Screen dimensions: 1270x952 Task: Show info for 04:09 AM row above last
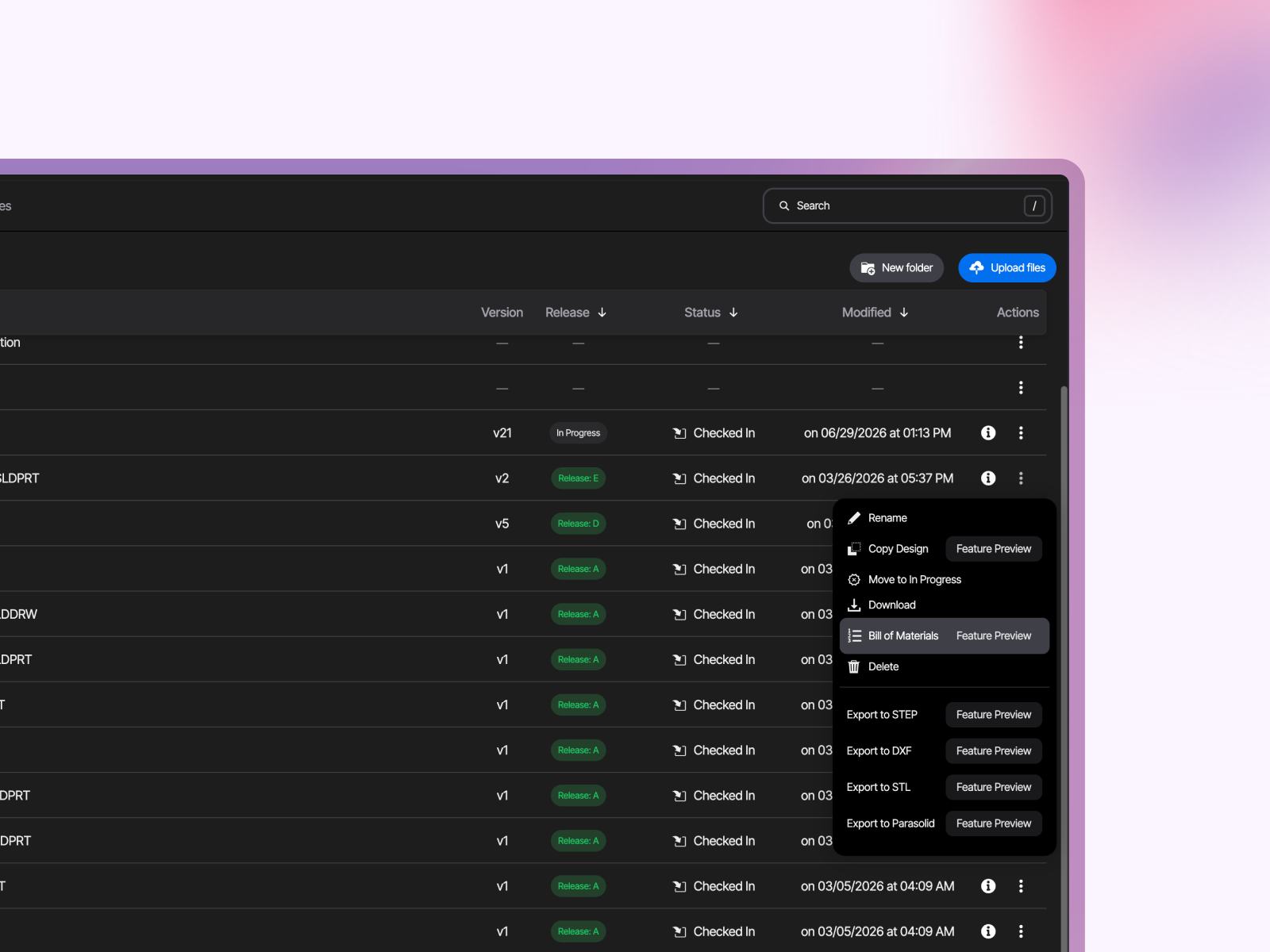point(988,886)
